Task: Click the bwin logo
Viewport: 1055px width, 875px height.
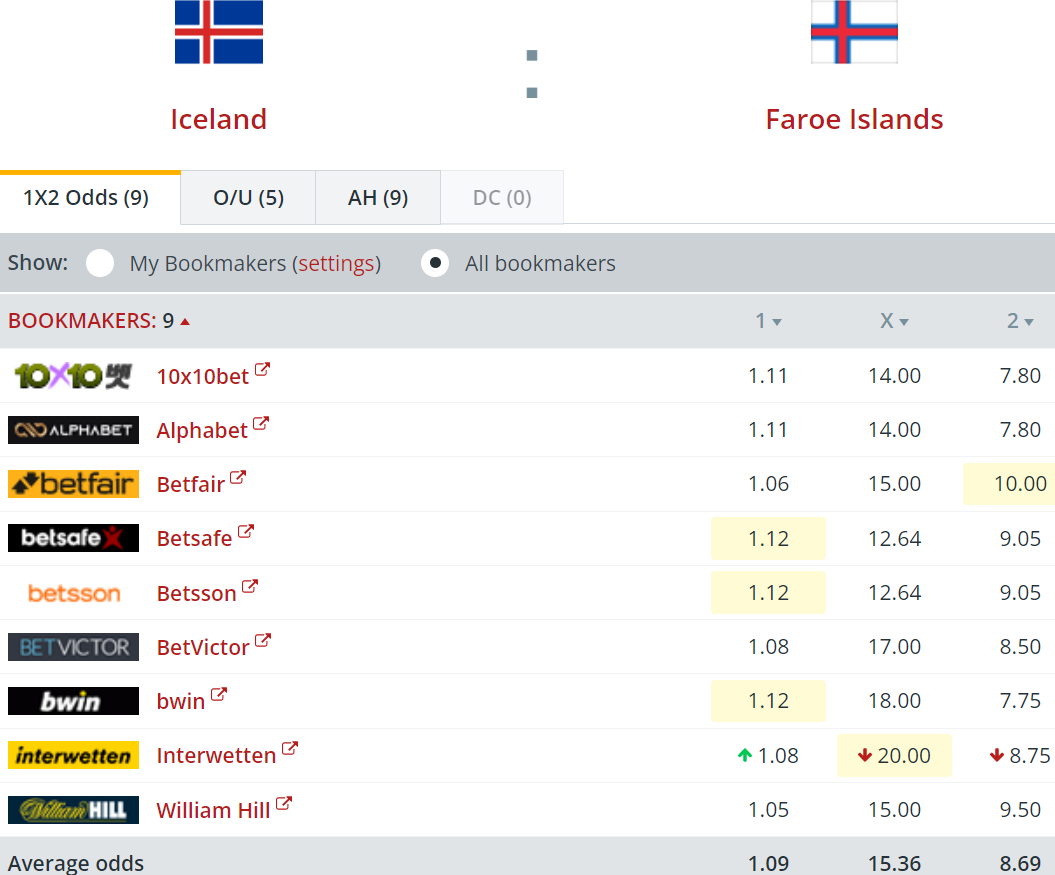Action: (73, 701)
